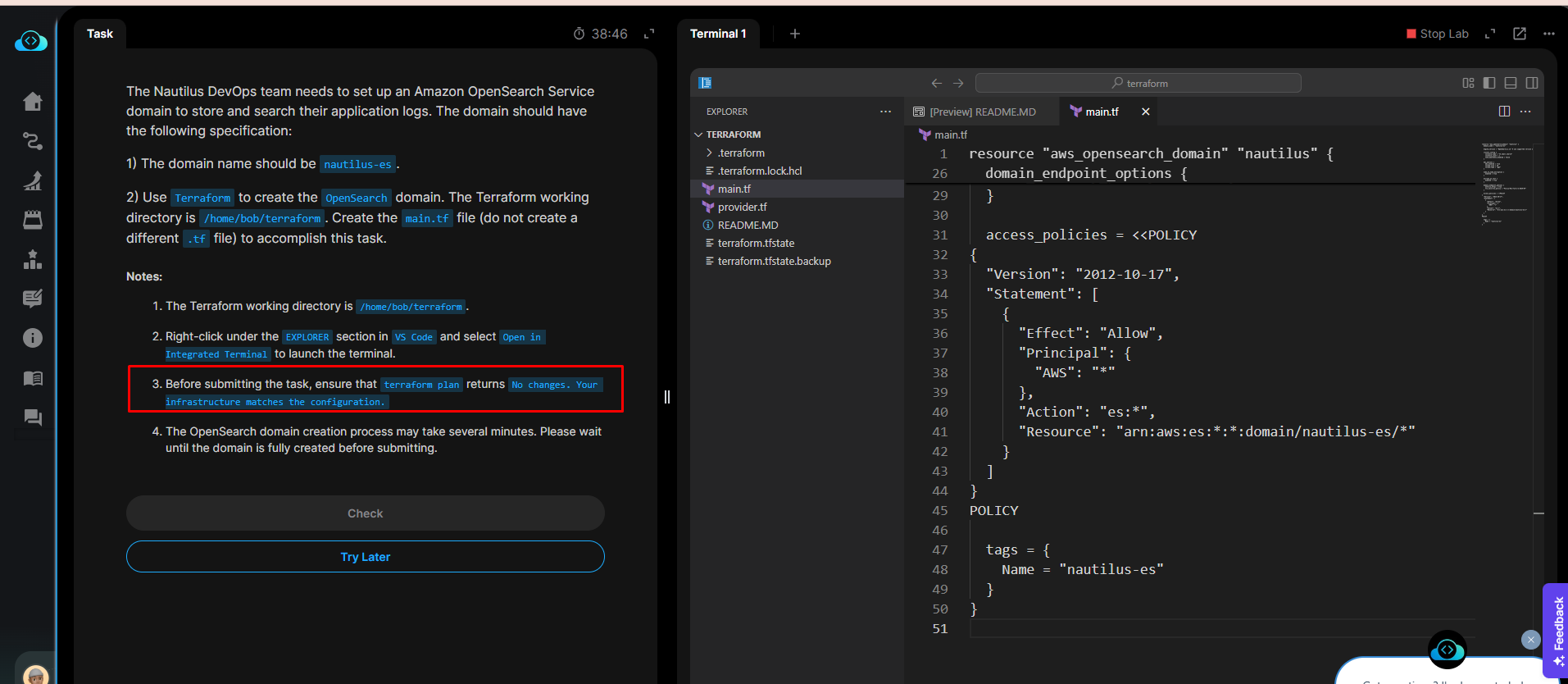Add a new terminal tab with plus
Screen dimensions: 1568x684
pos(795,34)
